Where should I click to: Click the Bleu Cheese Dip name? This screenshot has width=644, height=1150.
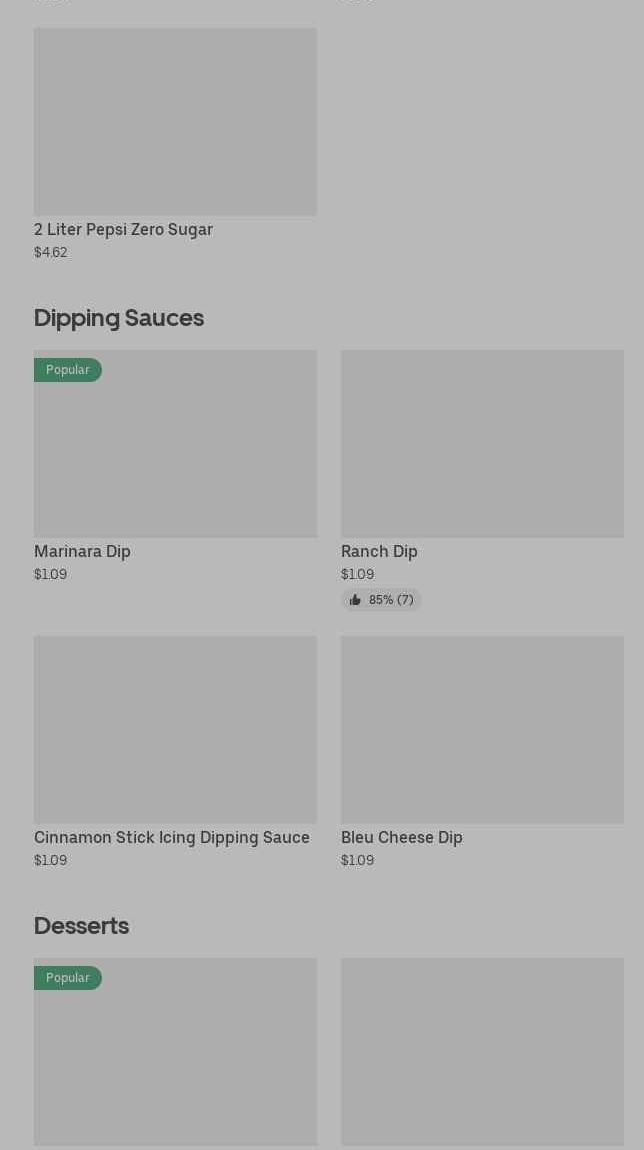[x=402, y=838]
